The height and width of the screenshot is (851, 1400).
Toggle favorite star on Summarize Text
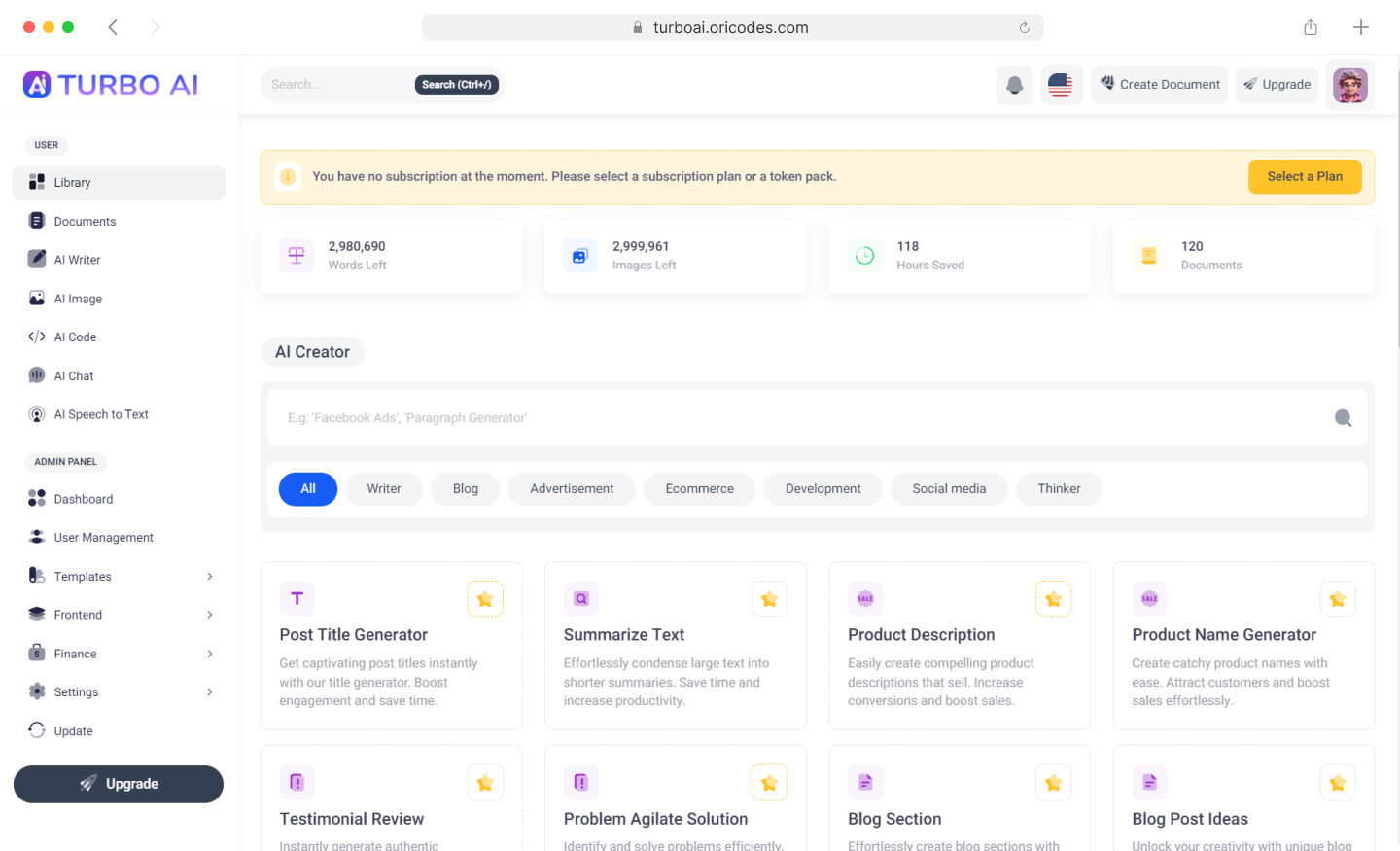click(x=769, y=599)
